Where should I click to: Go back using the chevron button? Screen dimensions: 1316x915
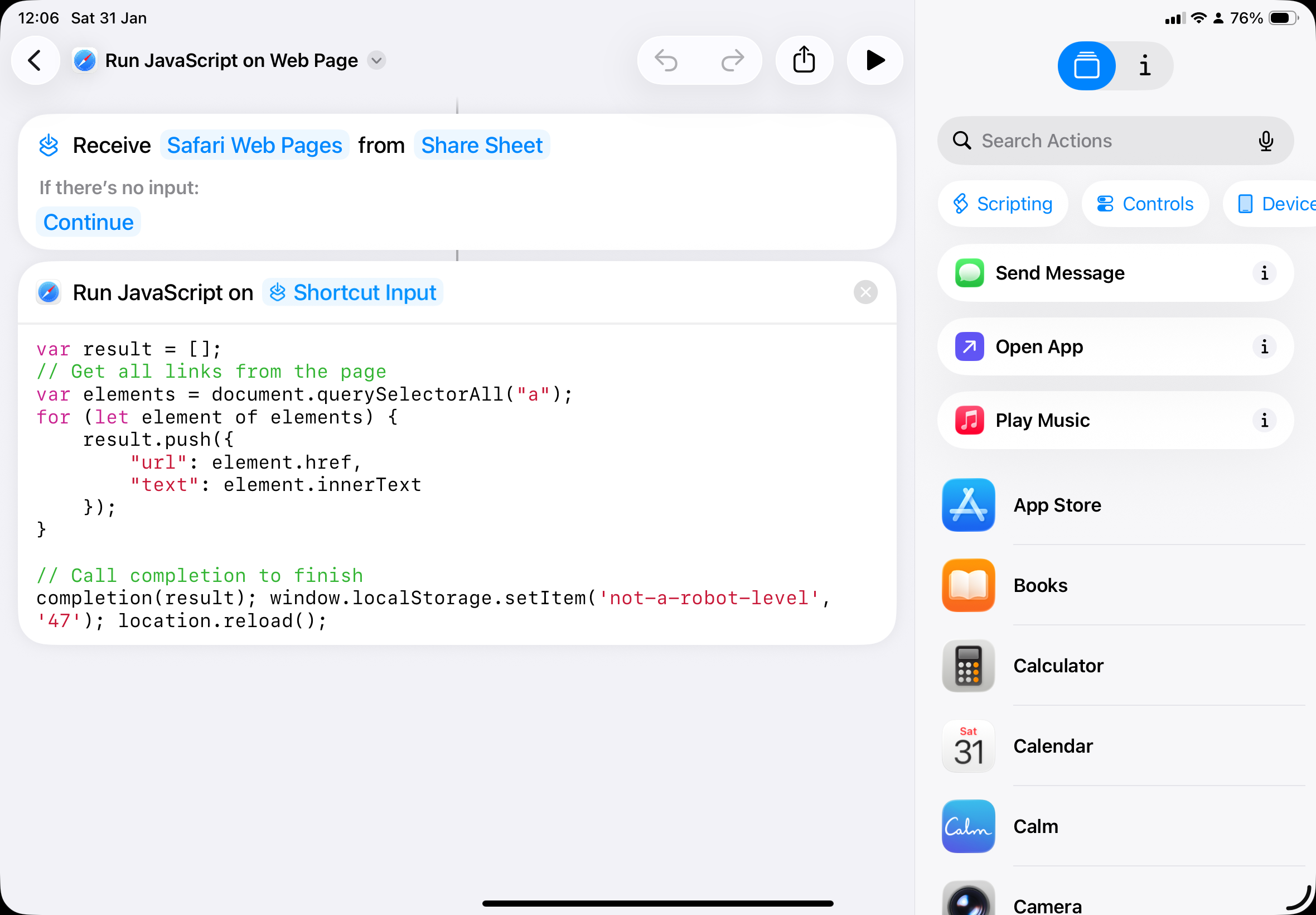36,60
